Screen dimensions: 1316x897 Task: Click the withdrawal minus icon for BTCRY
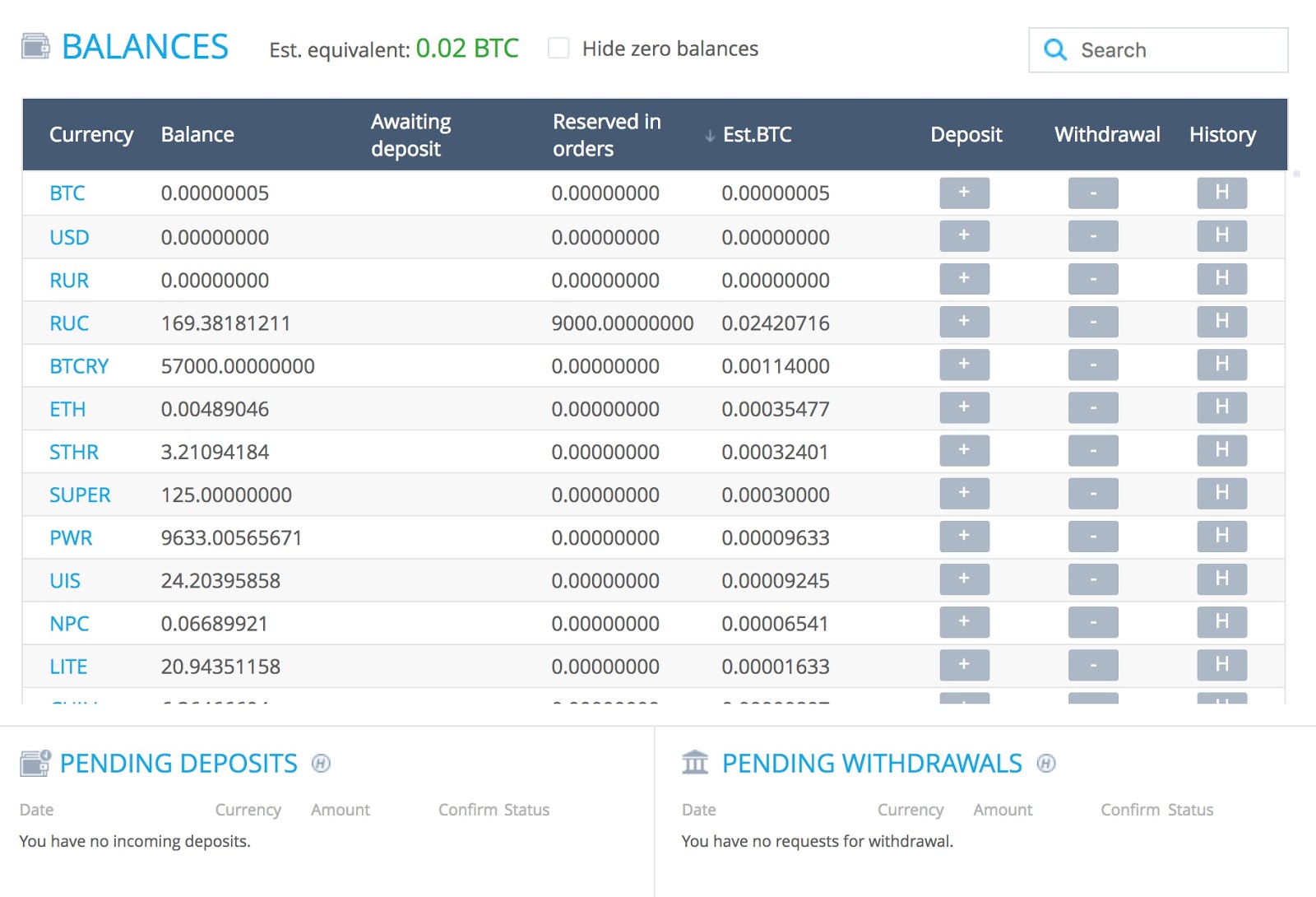coord(1092,365)
